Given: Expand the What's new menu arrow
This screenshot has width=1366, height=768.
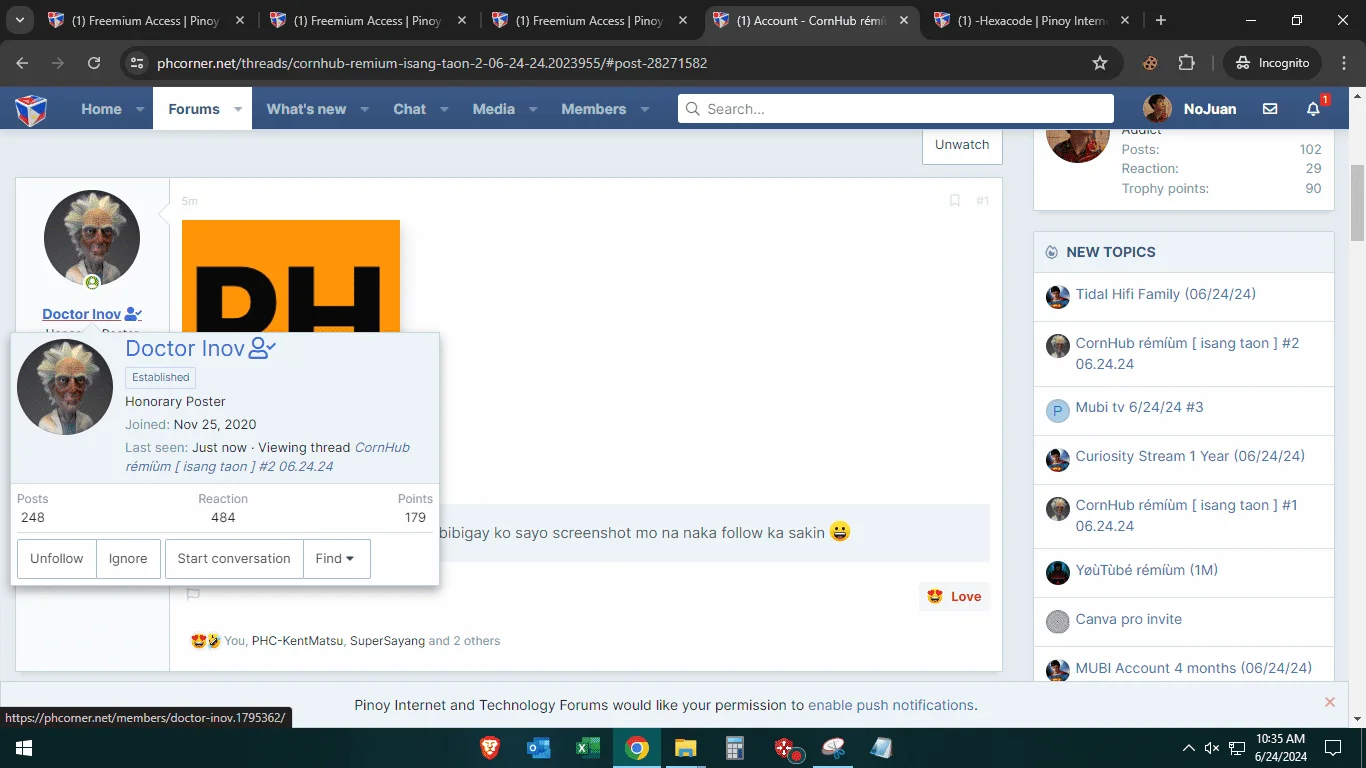Looking at the screenshot, I should (365, 109).
